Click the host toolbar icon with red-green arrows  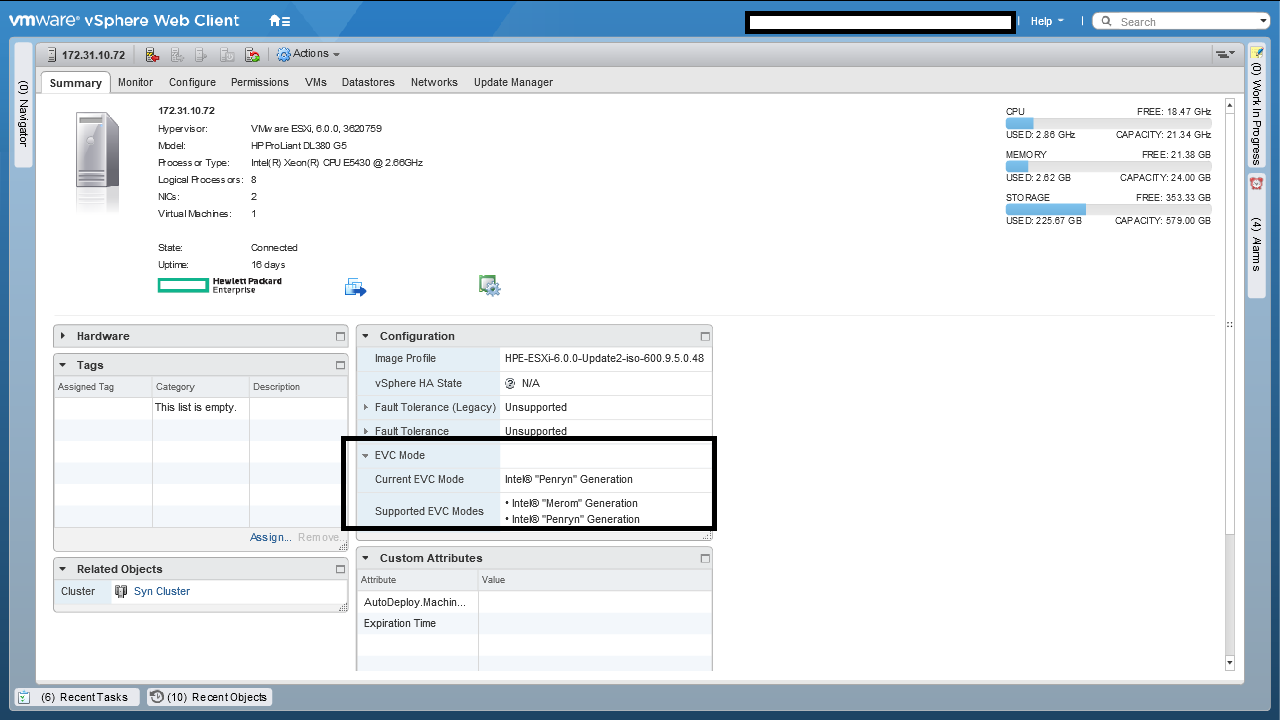[253, 55]
